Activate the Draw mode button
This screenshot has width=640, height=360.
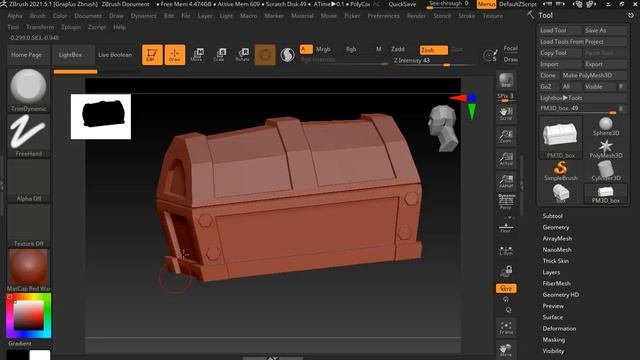(175, 55)
